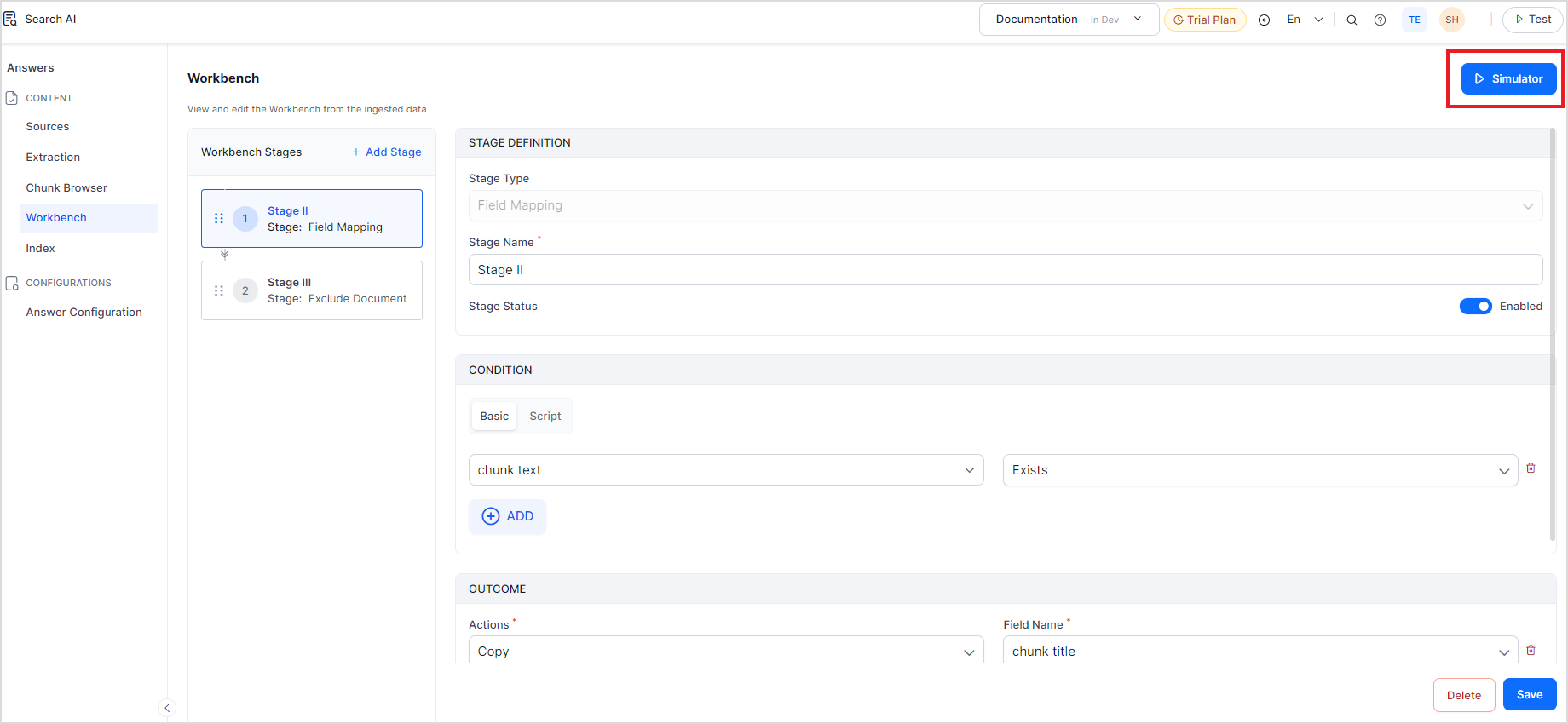Screen dimensions: 1568x724
Task: Click drag handle icon for Stage III
Action: pos(219,290)
